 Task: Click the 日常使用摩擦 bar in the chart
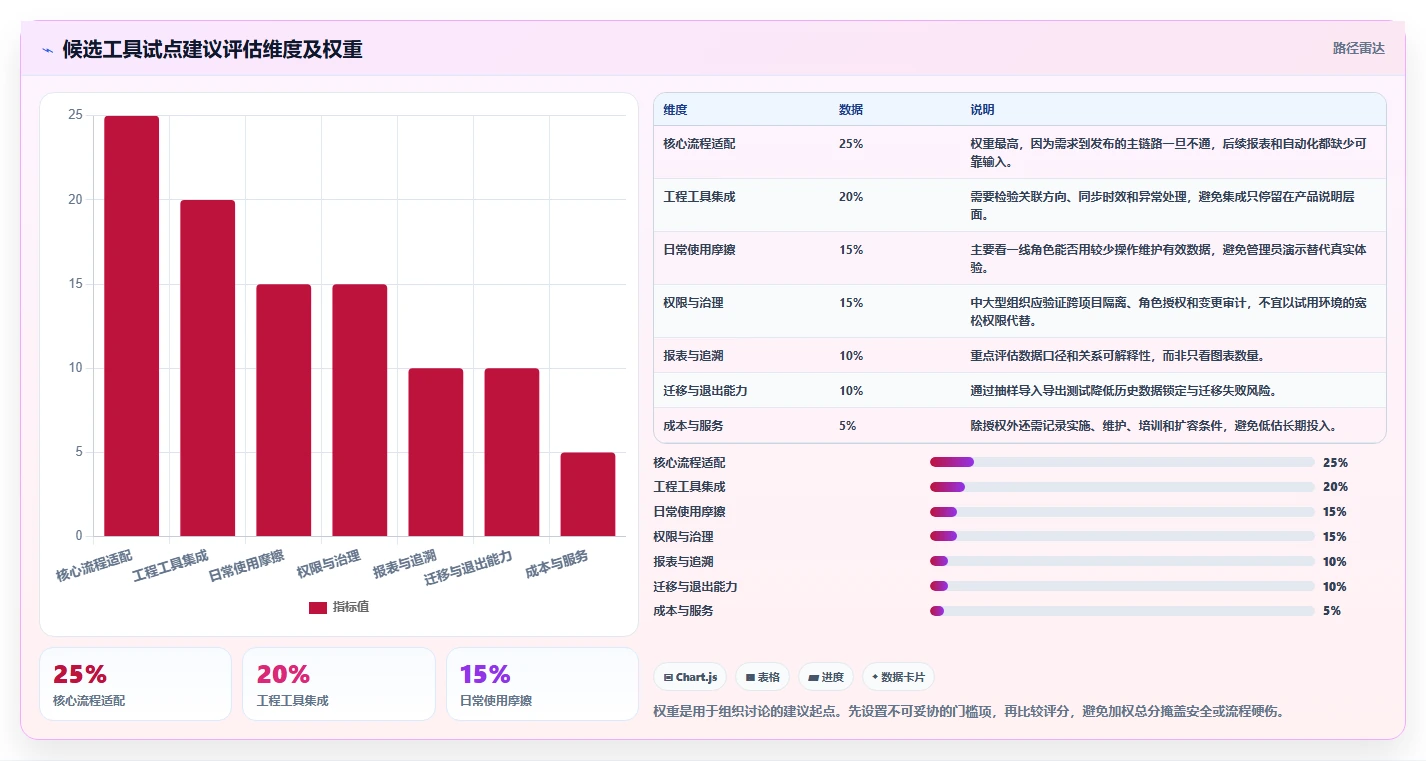[x=284, y=410]
